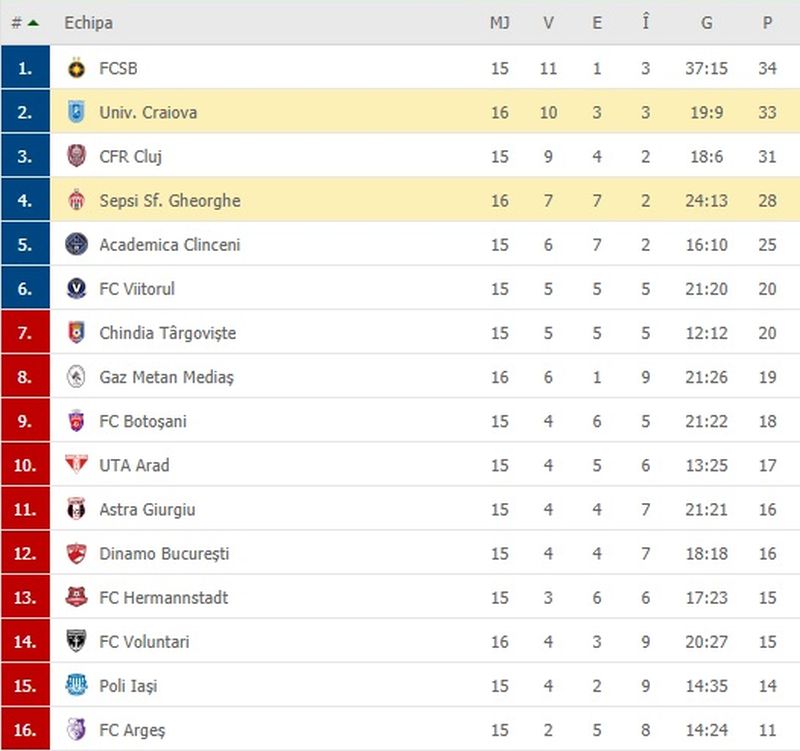Viewport: 800px width, 751px height.
Task: Click the CFR Cluj club logo
Action: (x=77, y=157)
